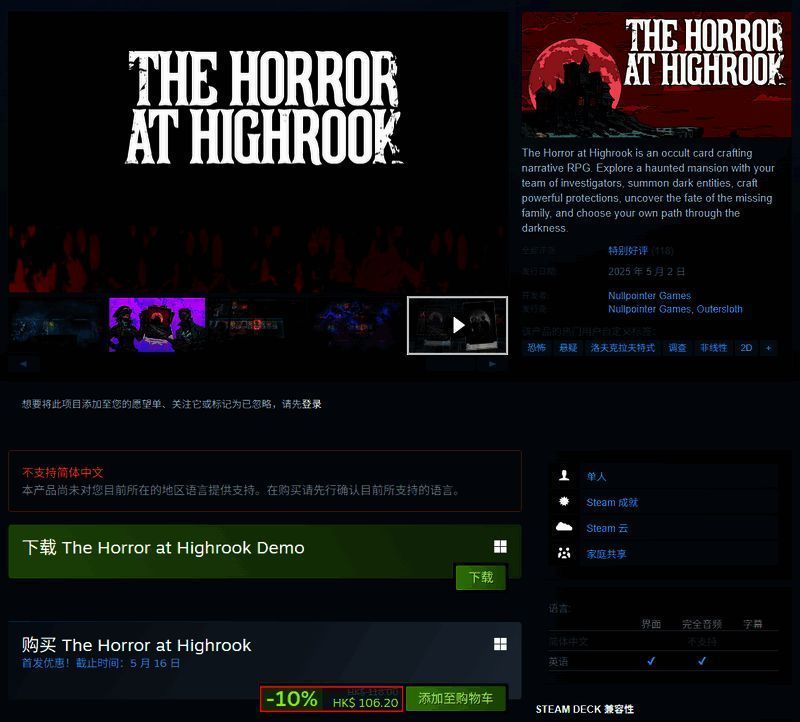The width and height of the screenshot is (800, 722).
Task: Open Nullpointer Games developer link
Action: [649, 296]
